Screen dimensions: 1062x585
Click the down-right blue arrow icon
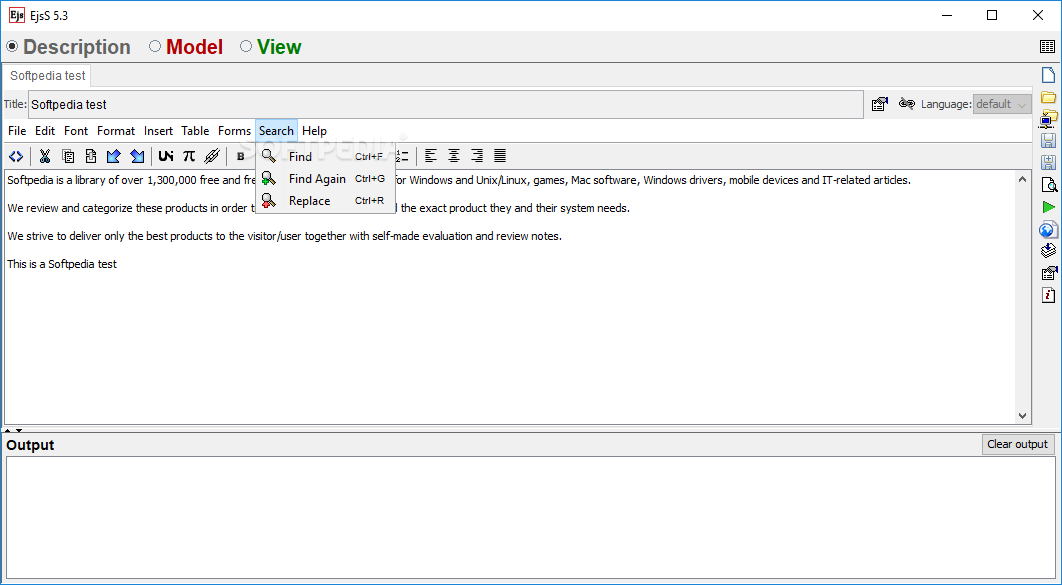point(137,156)
